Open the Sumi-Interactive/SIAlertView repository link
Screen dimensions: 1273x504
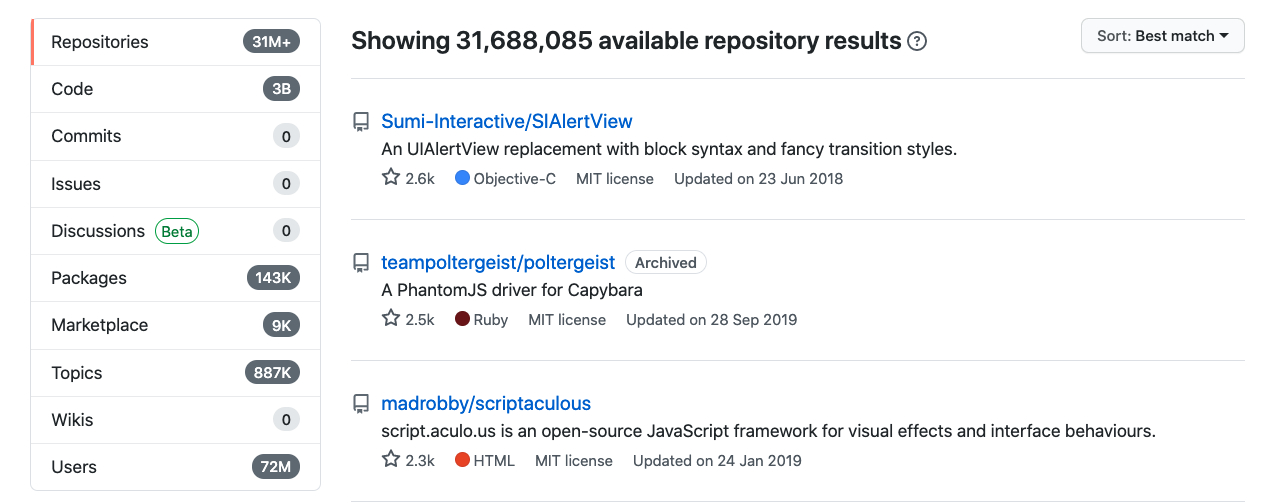coord(507,121)
